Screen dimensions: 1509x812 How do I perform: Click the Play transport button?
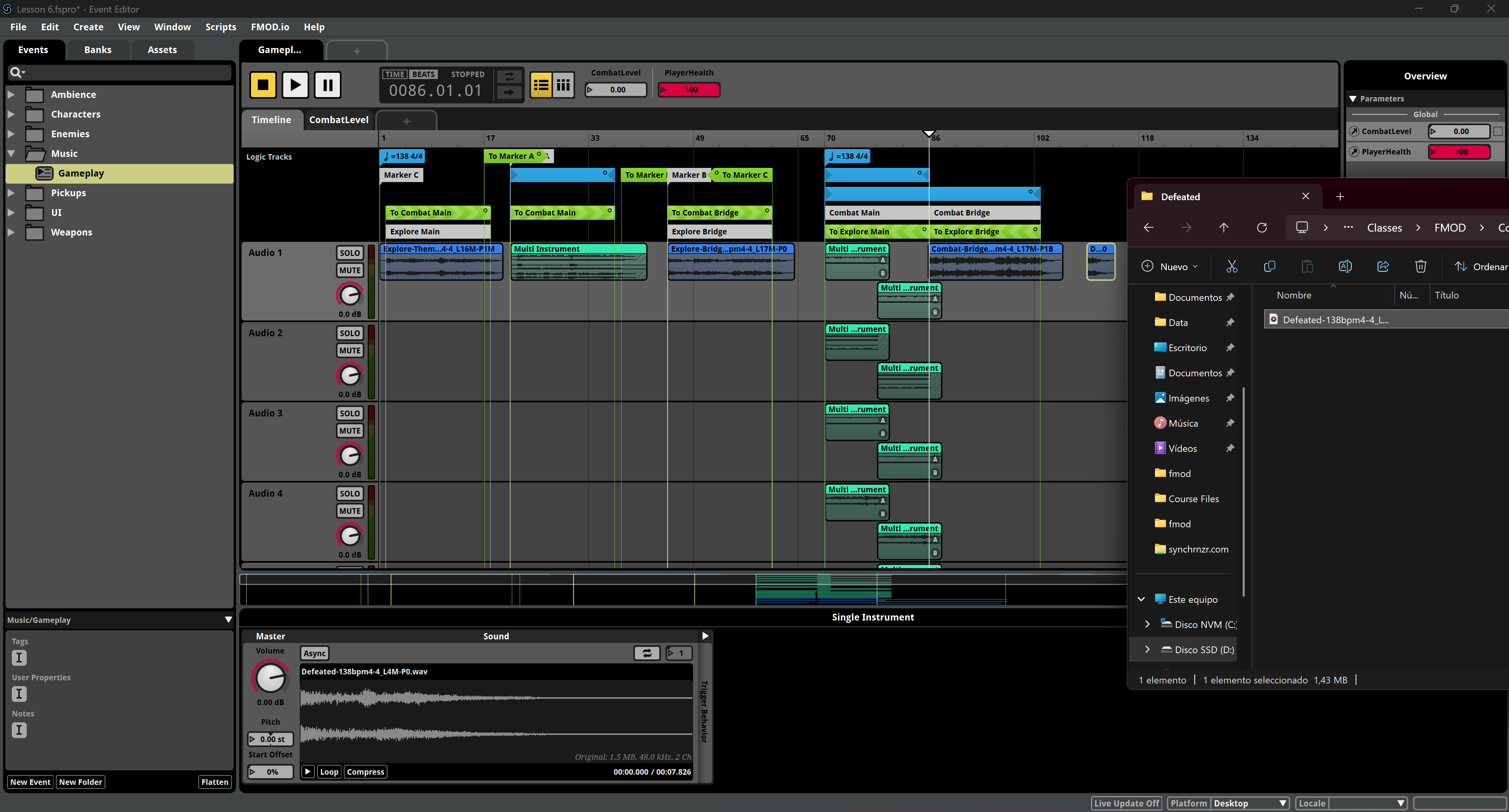(295, 85)
